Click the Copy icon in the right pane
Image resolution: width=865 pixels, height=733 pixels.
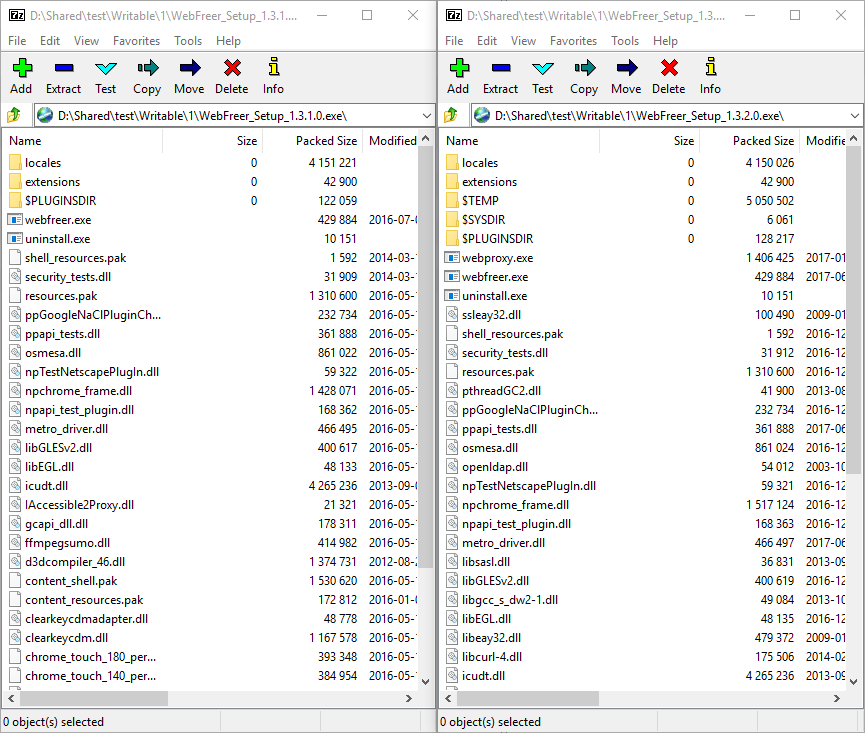coord(584,75)
